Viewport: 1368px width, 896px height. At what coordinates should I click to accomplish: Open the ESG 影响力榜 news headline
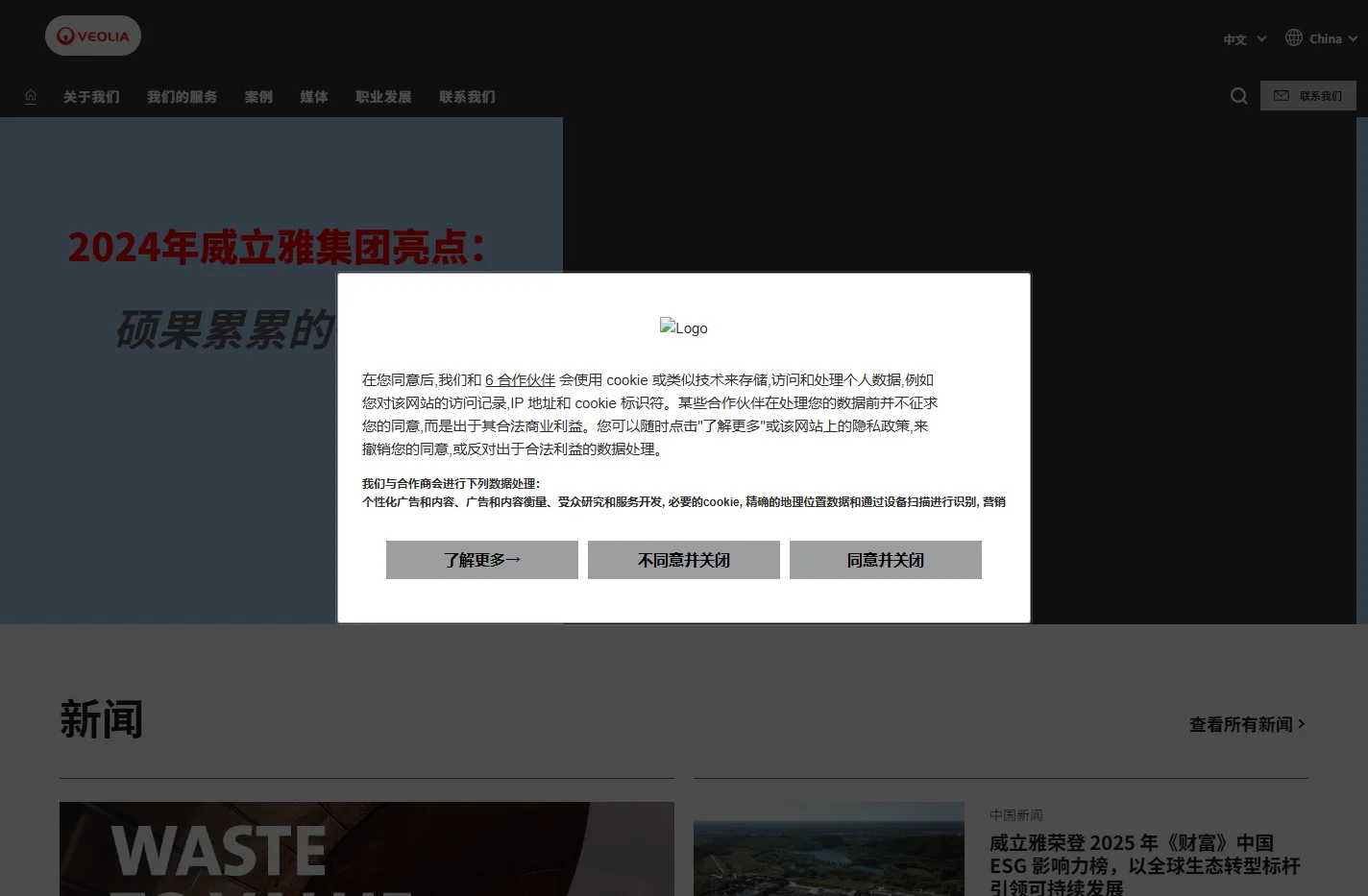point(1144,865)
